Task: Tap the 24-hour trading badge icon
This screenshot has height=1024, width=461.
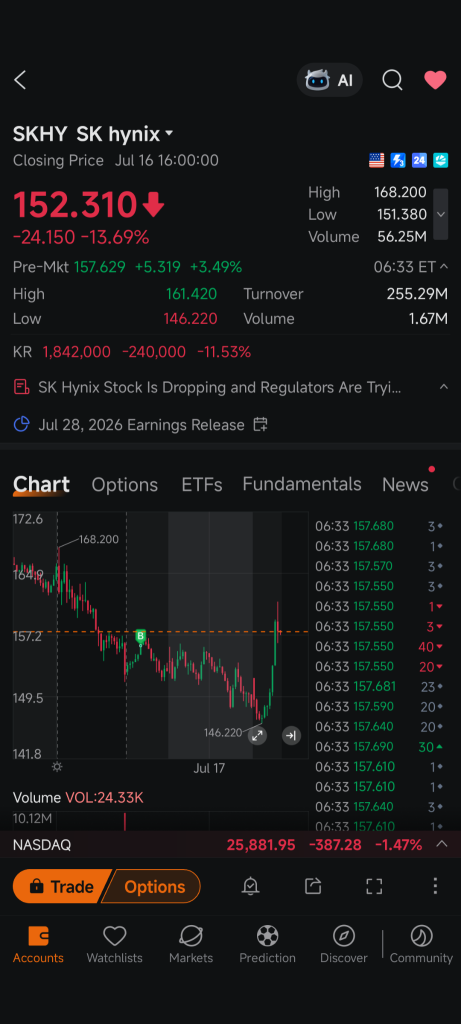Action: pyautogui.click(x=419, y=160)
